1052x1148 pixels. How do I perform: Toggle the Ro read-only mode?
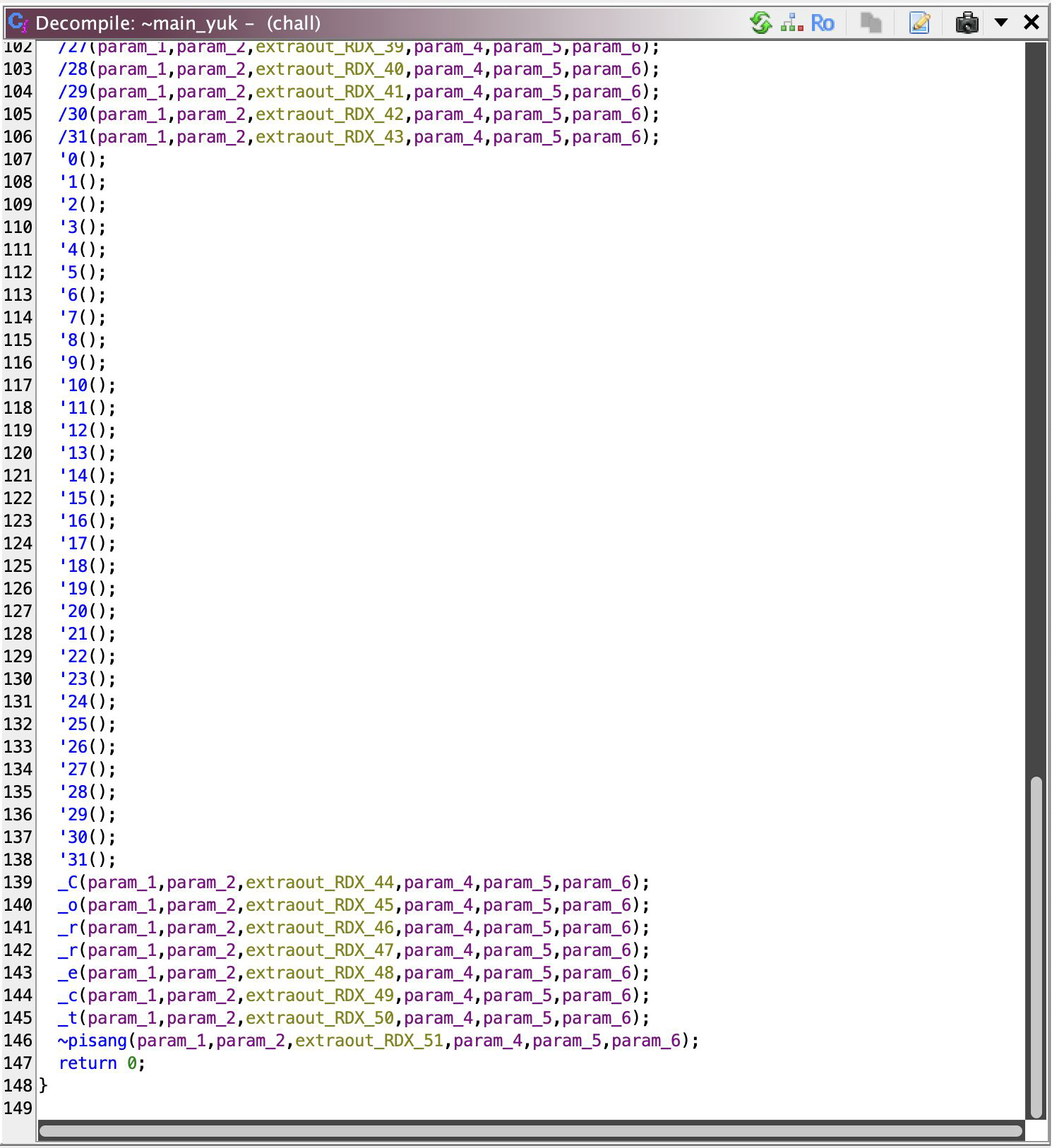tap(822, 23)
